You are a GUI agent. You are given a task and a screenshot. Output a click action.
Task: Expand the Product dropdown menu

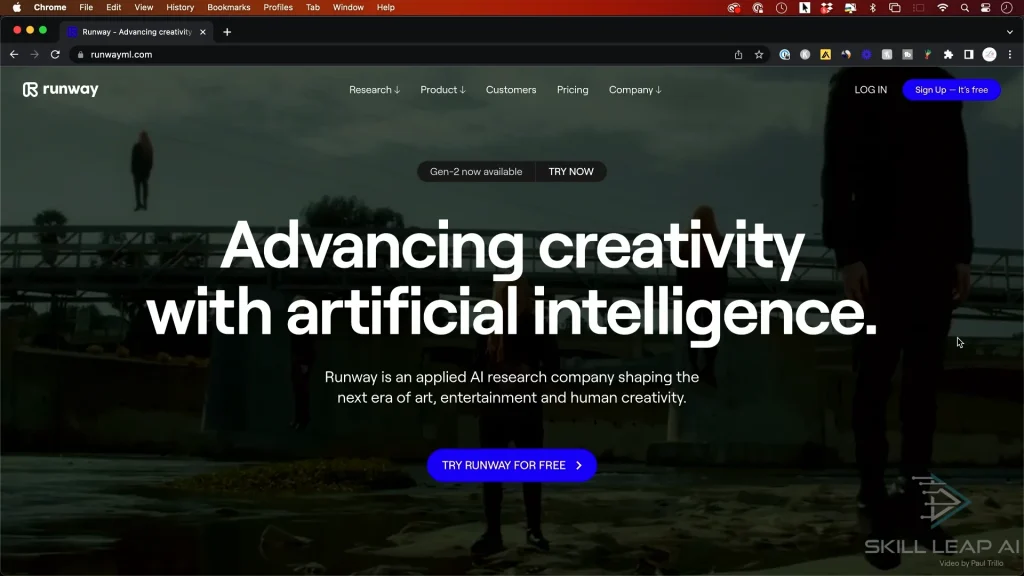click(442, 90)
